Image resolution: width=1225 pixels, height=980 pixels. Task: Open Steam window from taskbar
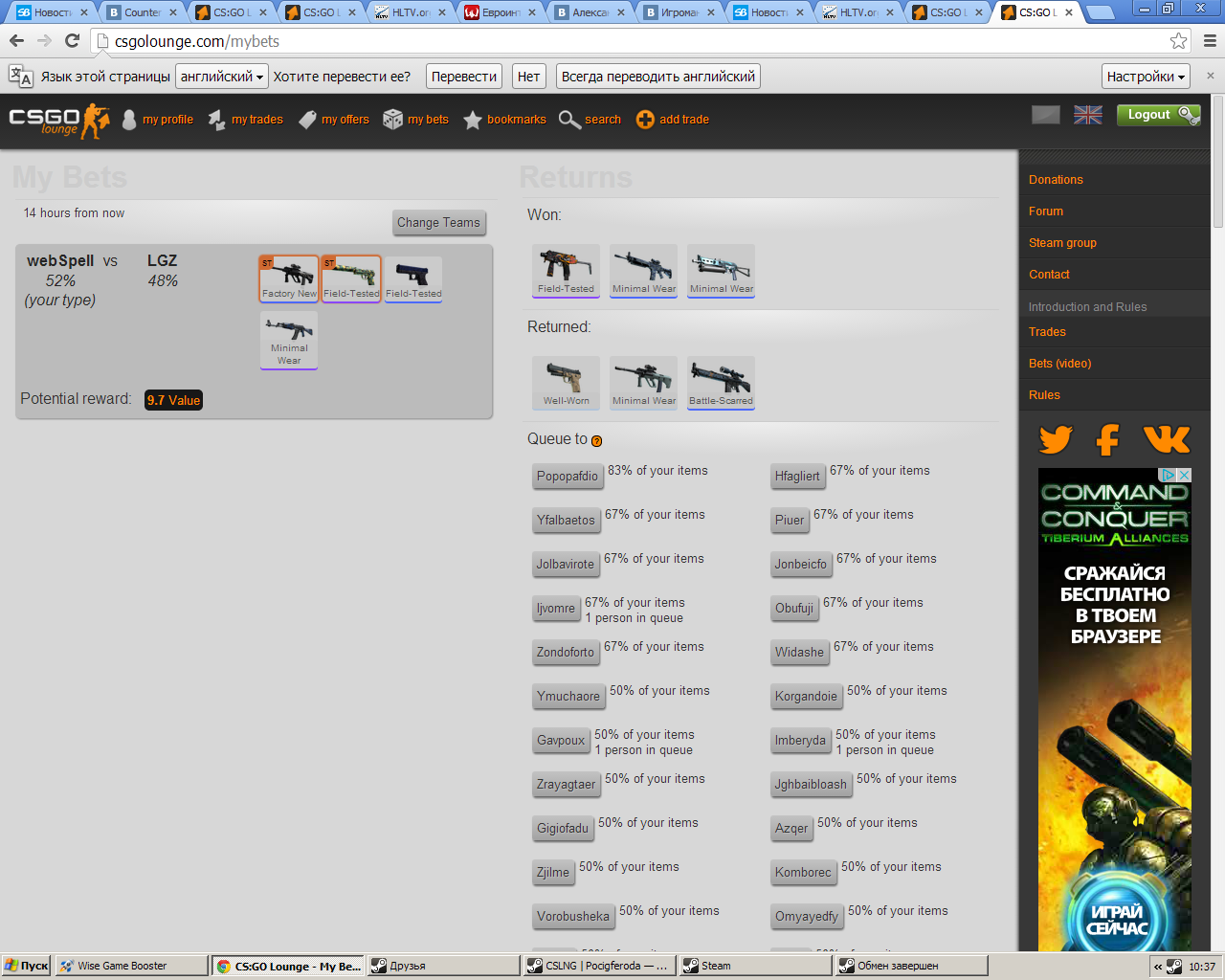pos(756,966)
